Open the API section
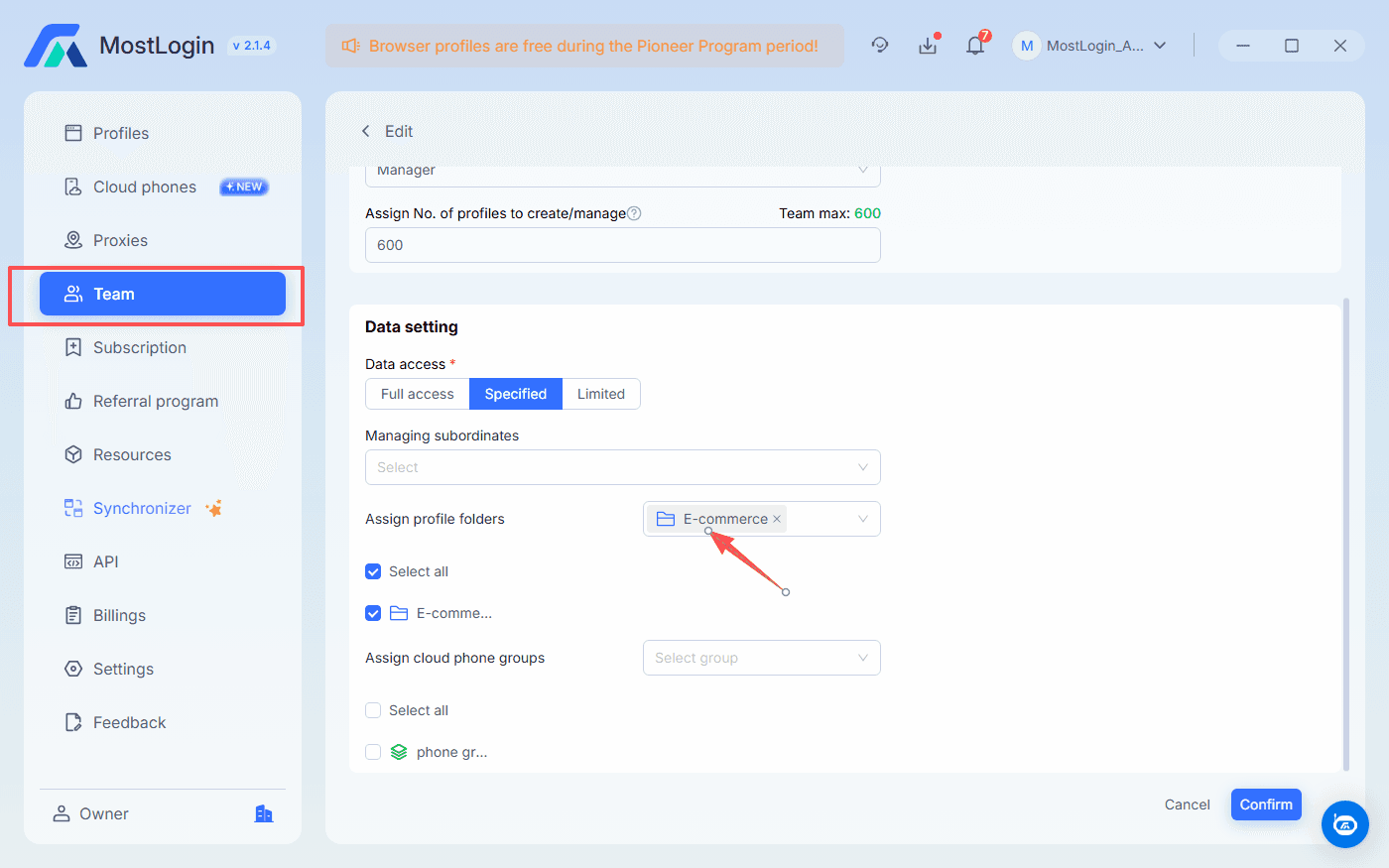 (x=105, y=560)
